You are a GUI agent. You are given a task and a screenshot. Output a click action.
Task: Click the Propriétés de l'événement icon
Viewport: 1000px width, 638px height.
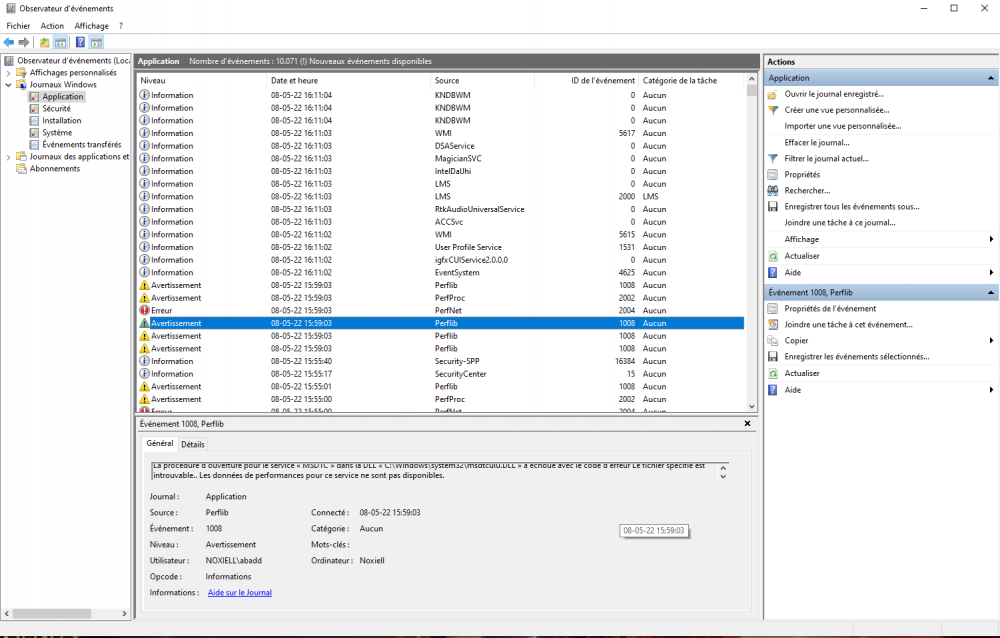772,309
